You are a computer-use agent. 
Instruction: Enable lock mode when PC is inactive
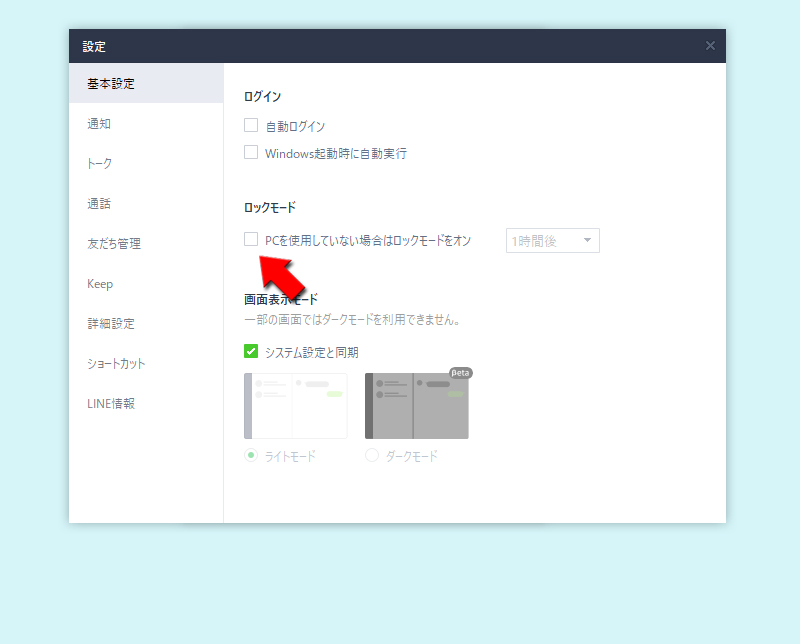click(x=250, y=240)
